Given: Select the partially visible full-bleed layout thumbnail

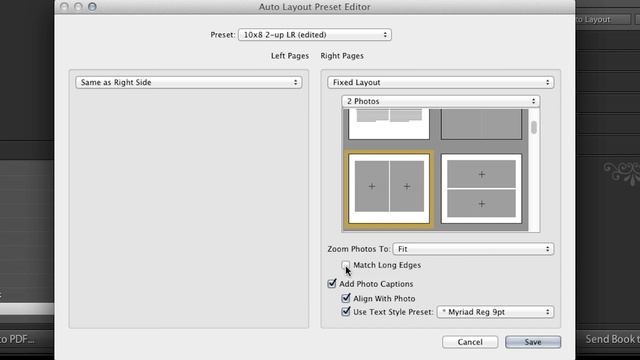Looking at the screenshot, I should click(481, 124).
